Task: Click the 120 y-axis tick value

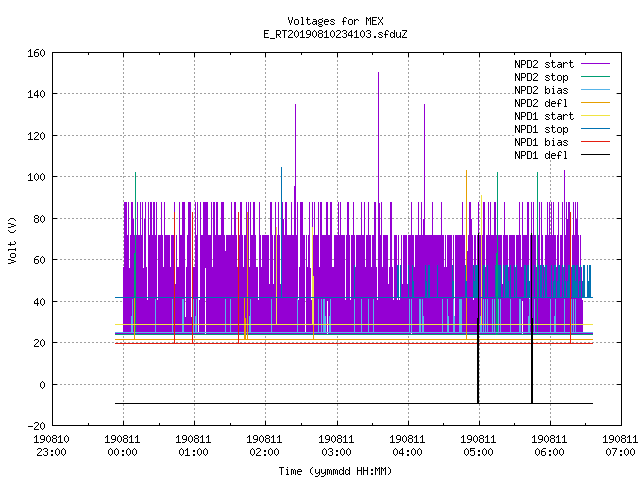Action: coord(36,136)
